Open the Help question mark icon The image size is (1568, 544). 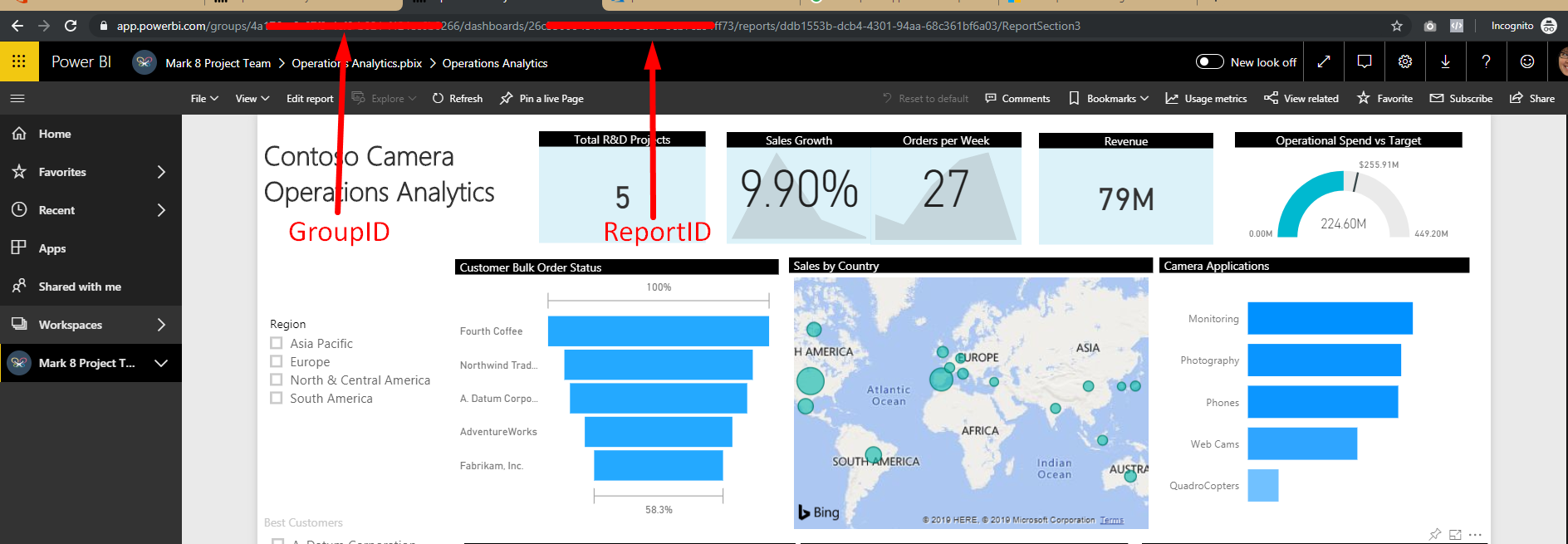pyautogui.click(x=1487, y=61)
